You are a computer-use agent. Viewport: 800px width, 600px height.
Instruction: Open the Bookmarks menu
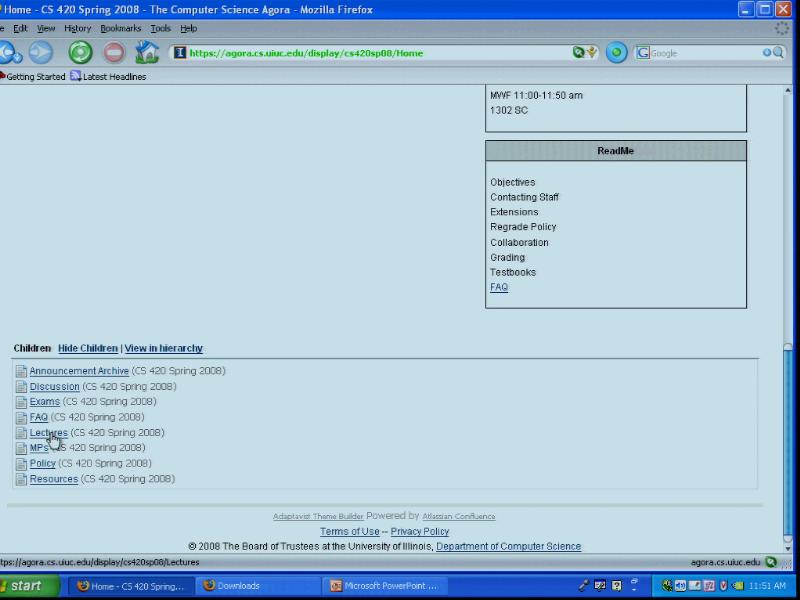point(120,29)
